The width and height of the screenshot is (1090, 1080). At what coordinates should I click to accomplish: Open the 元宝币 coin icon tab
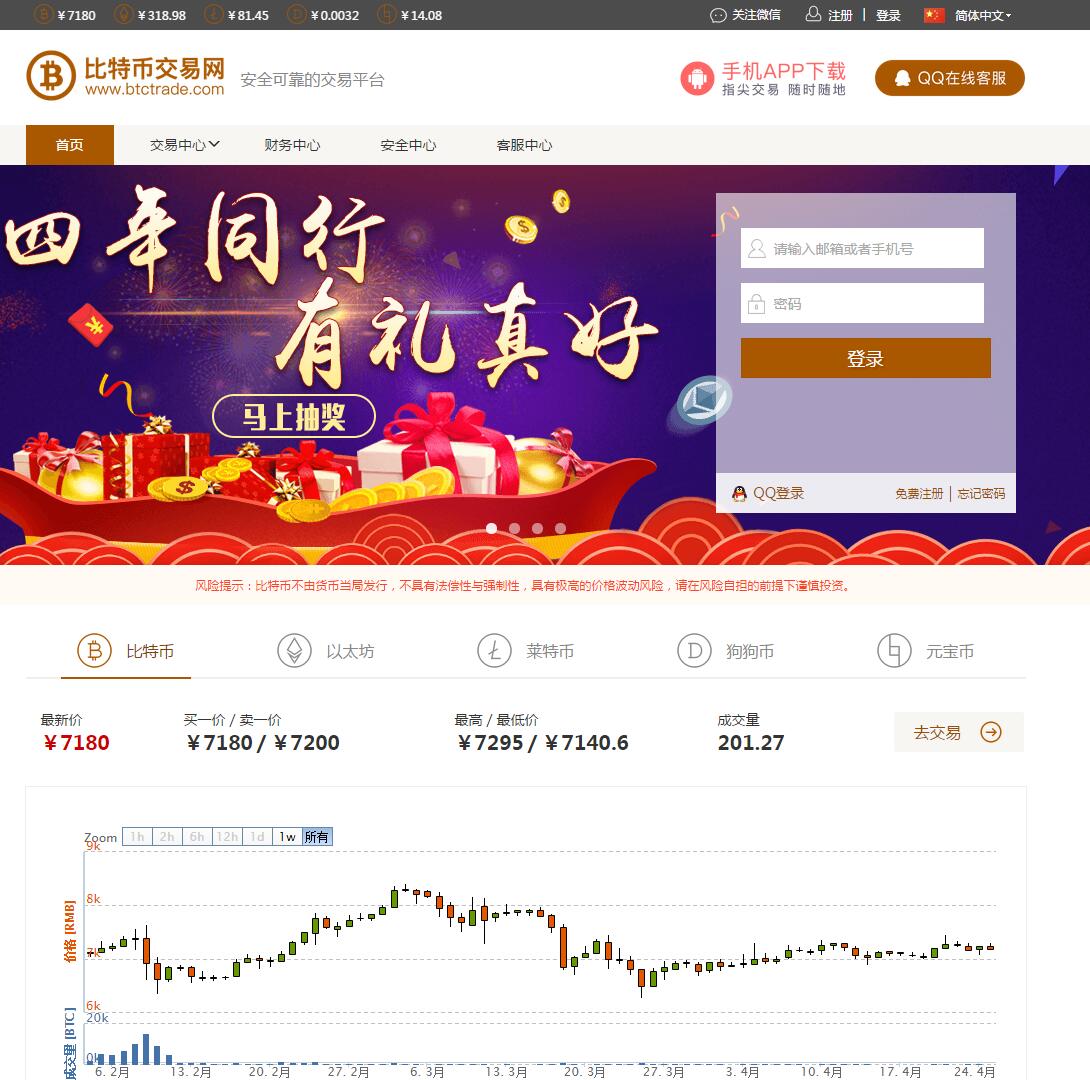[x=894, y=651]
